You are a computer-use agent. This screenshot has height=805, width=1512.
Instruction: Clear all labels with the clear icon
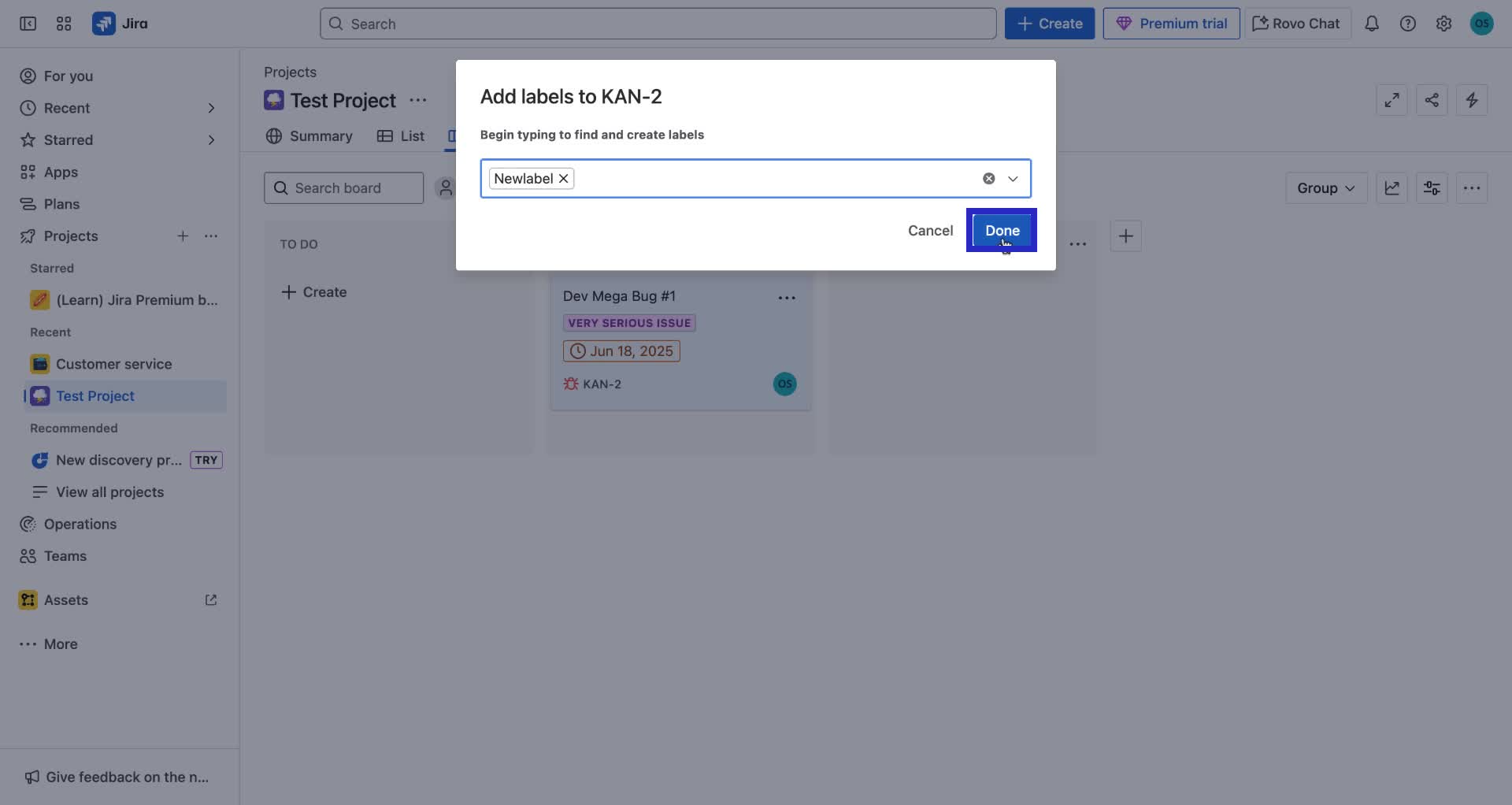tap(988, 178)
